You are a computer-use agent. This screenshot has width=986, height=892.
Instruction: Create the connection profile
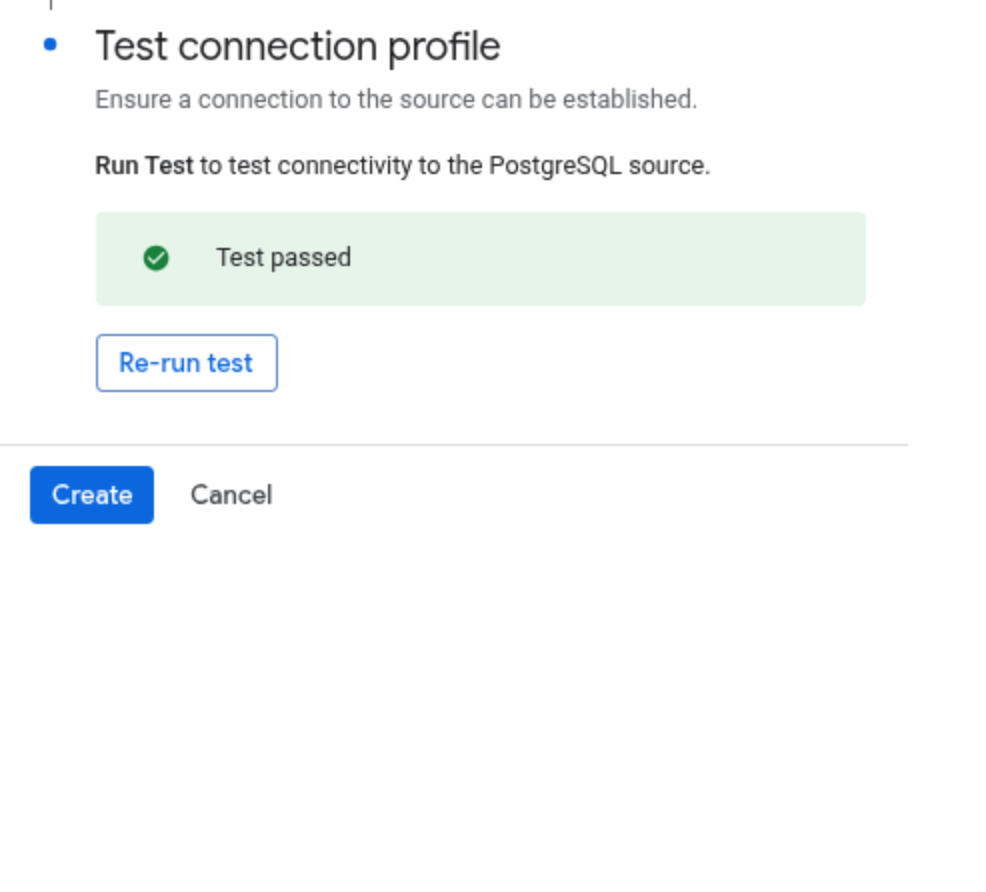92,495
